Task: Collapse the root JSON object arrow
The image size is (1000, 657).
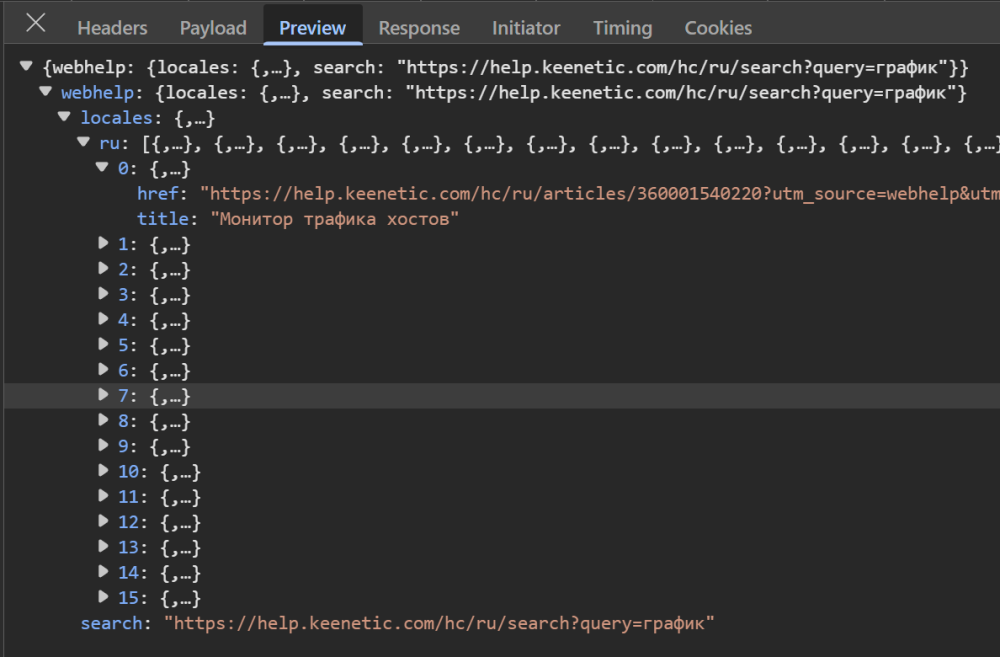Action: (x=26, y=66)
